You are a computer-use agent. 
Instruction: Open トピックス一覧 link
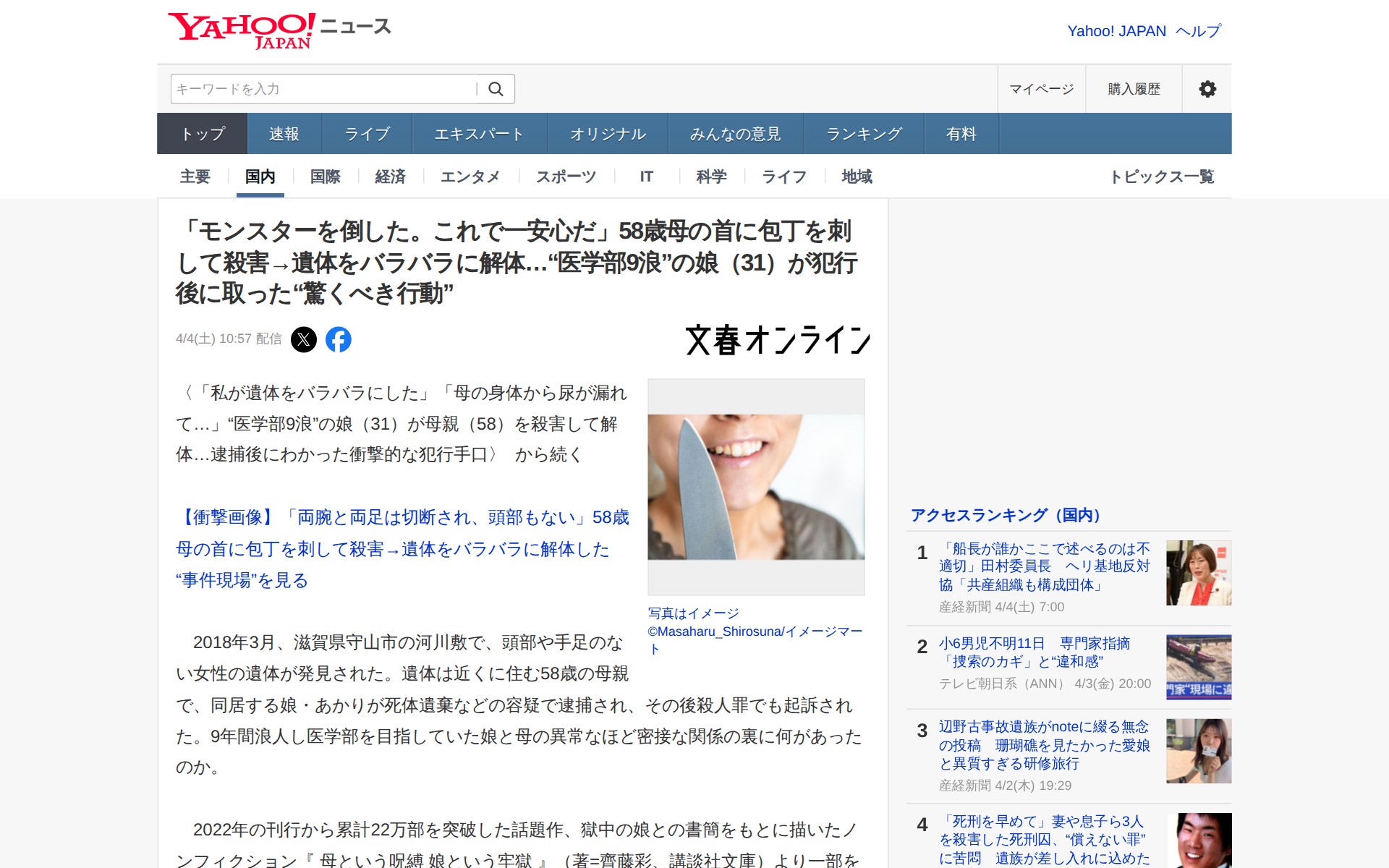1162,176
